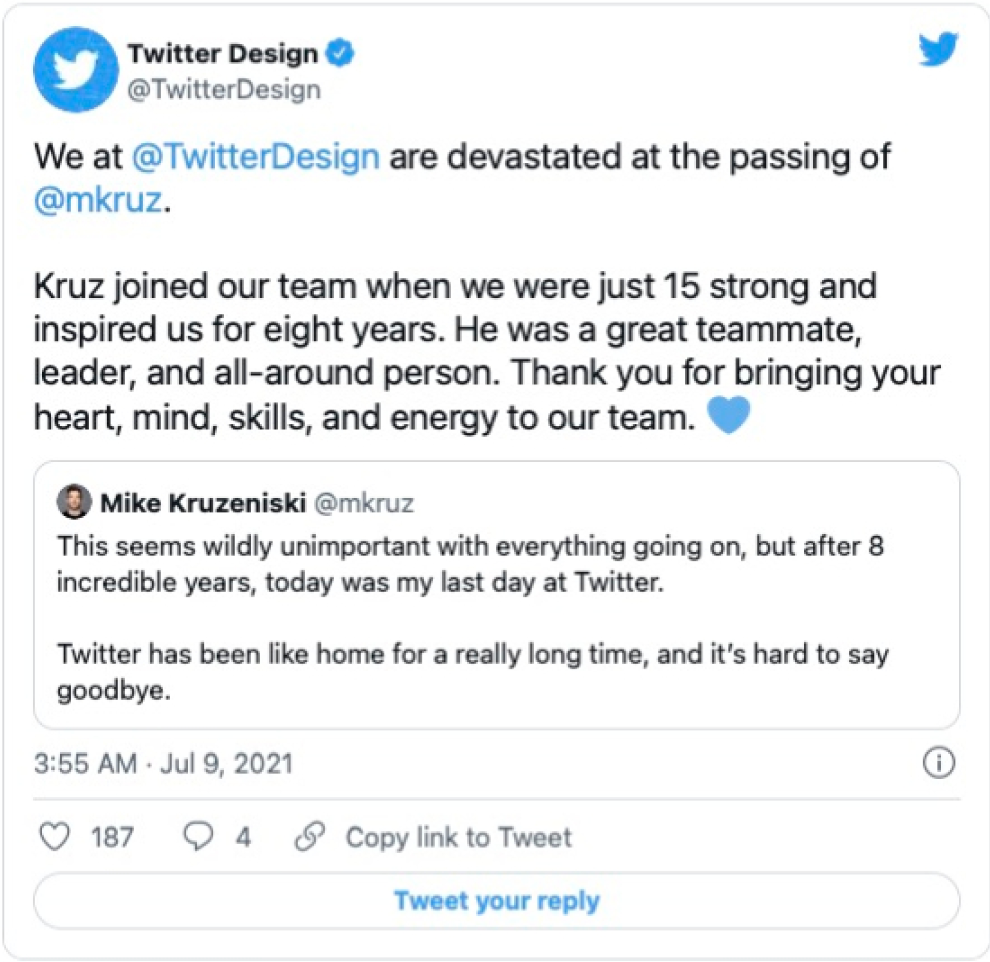Click Copy link to Tweet
Image resolution: width=990 pixels, height=962 pixels.
tap(458, 837)
